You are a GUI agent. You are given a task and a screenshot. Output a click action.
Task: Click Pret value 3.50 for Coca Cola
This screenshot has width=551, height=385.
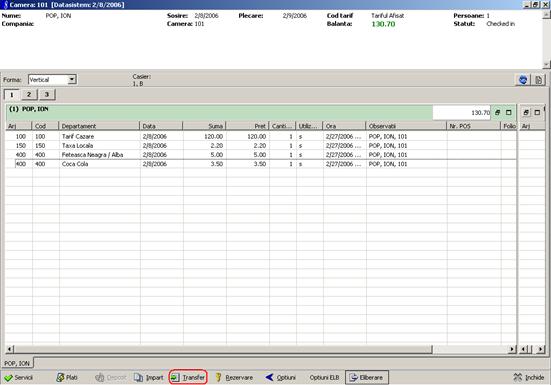point(260,164)
